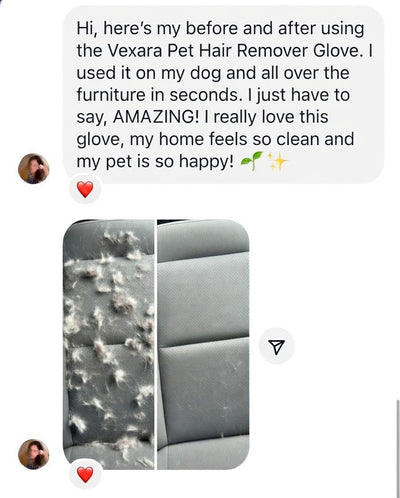Open sender's avatar beside the photo message
Screen dimensions: 400x498
tap(34, 454)
